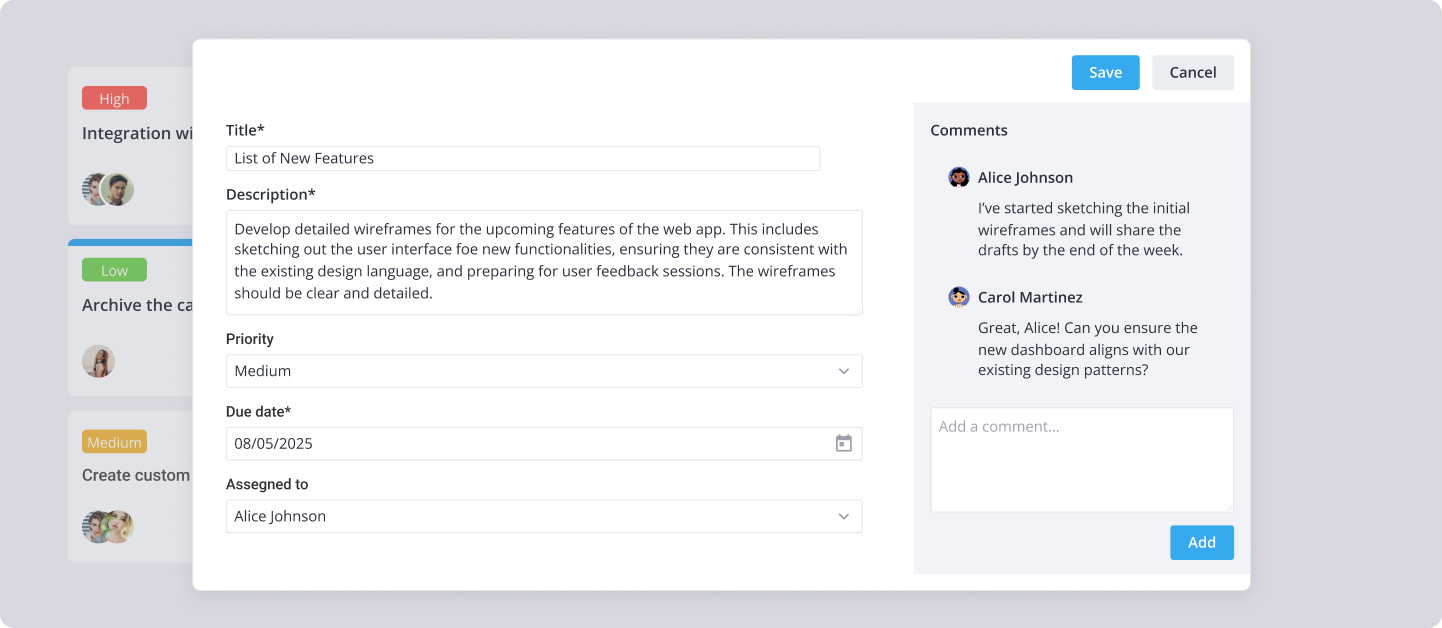Open the Medium priority combo box

pyautogui.click(x=530, y=371)
